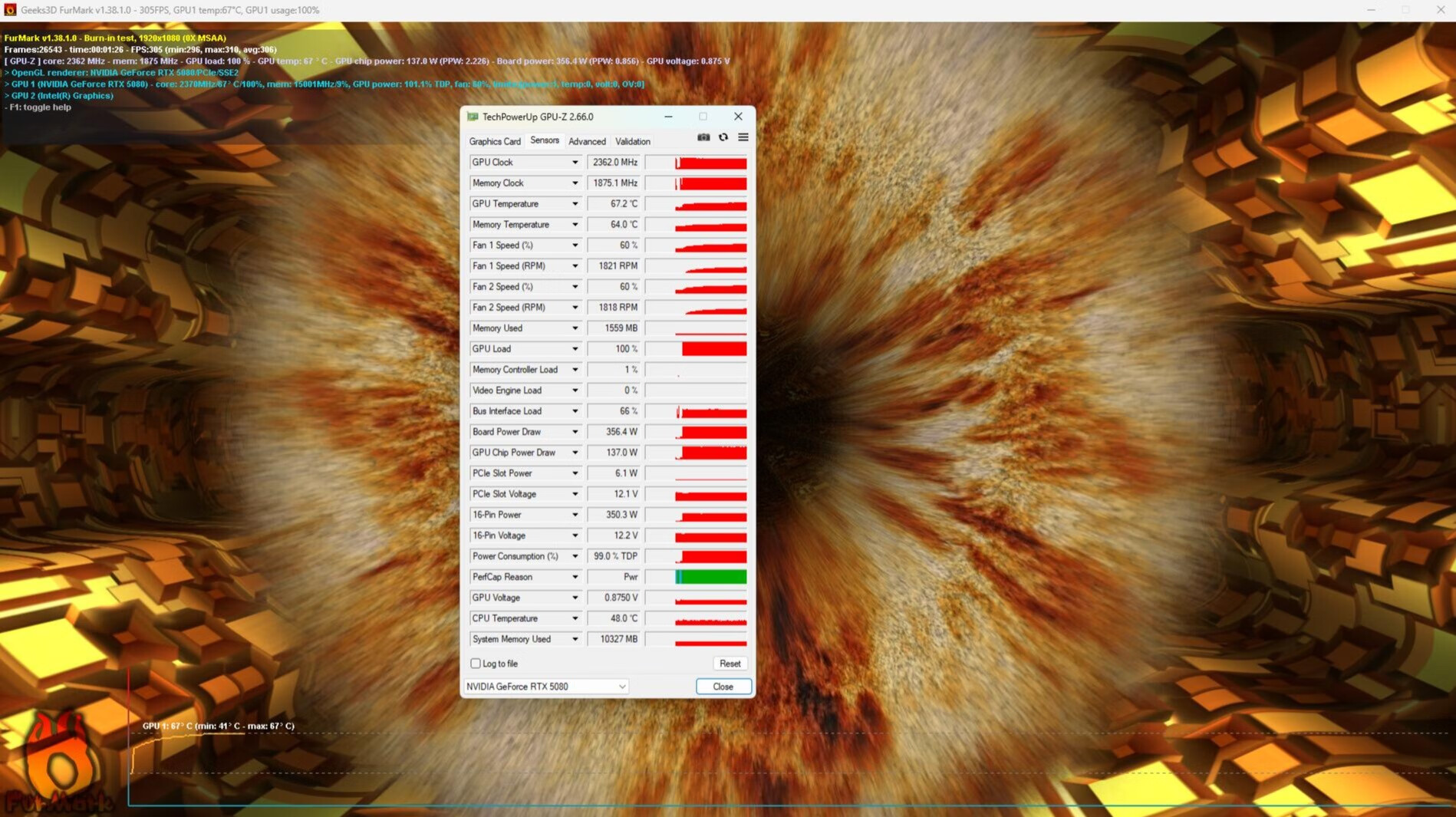Open the Fan 1 Speed (RPM) dropdown
Screen dimensions: 1456x817
click(x=575, y=266)
